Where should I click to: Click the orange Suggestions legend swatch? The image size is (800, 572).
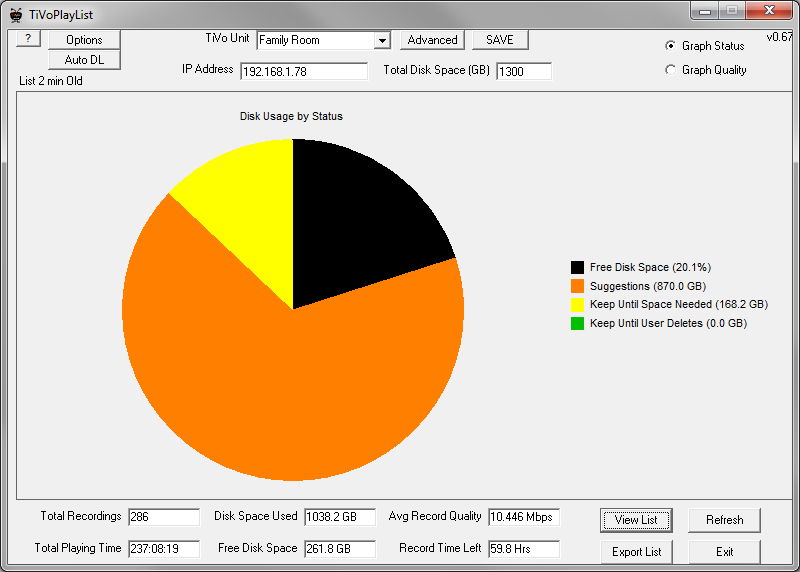[577, 286]
